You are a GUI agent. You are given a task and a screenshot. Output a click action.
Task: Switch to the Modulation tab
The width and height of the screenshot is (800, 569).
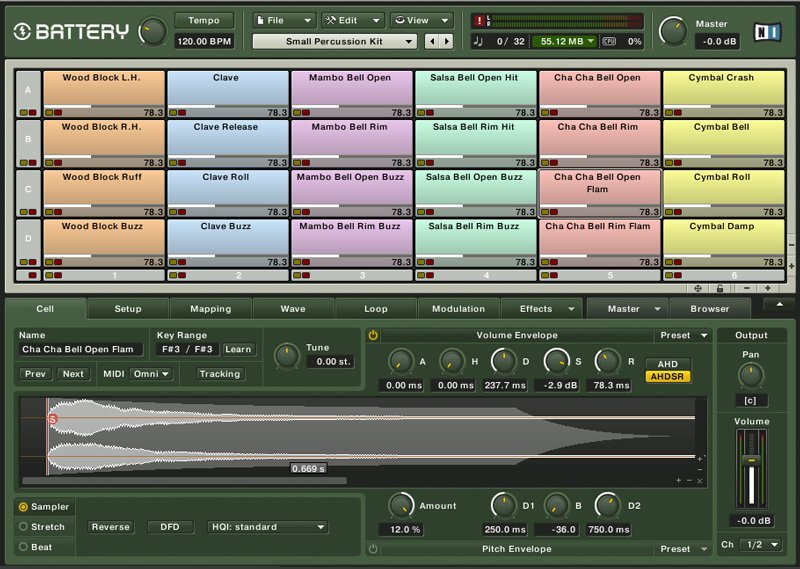coord(458,309)
